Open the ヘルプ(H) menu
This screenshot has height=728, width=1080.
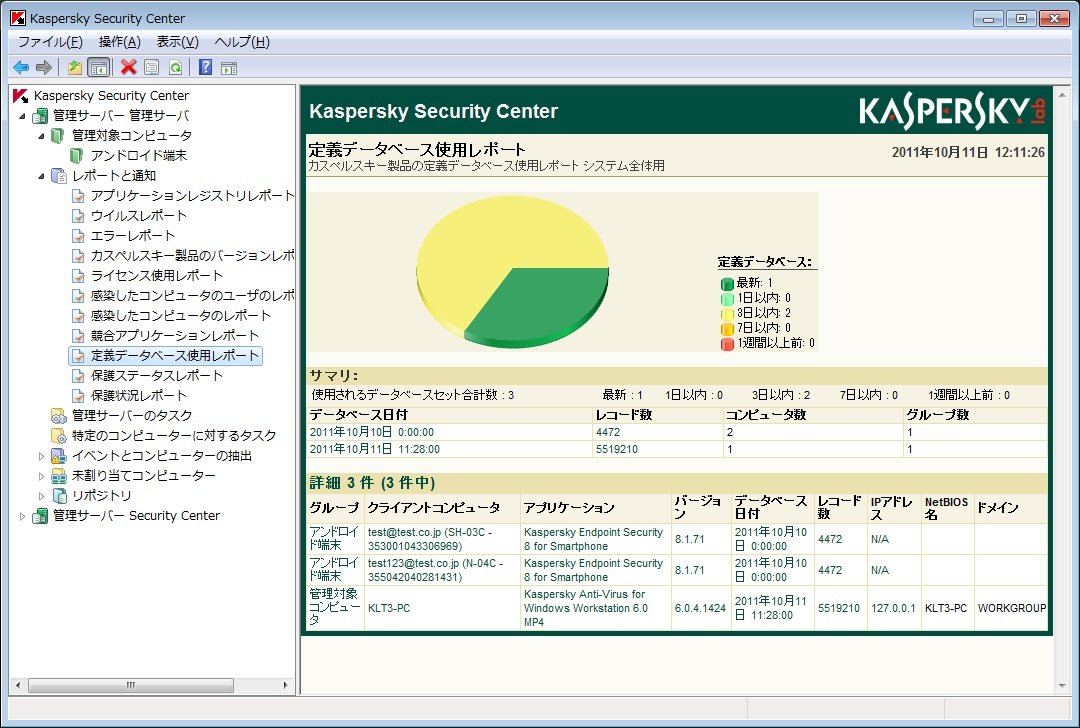click(x=242, y=42)
